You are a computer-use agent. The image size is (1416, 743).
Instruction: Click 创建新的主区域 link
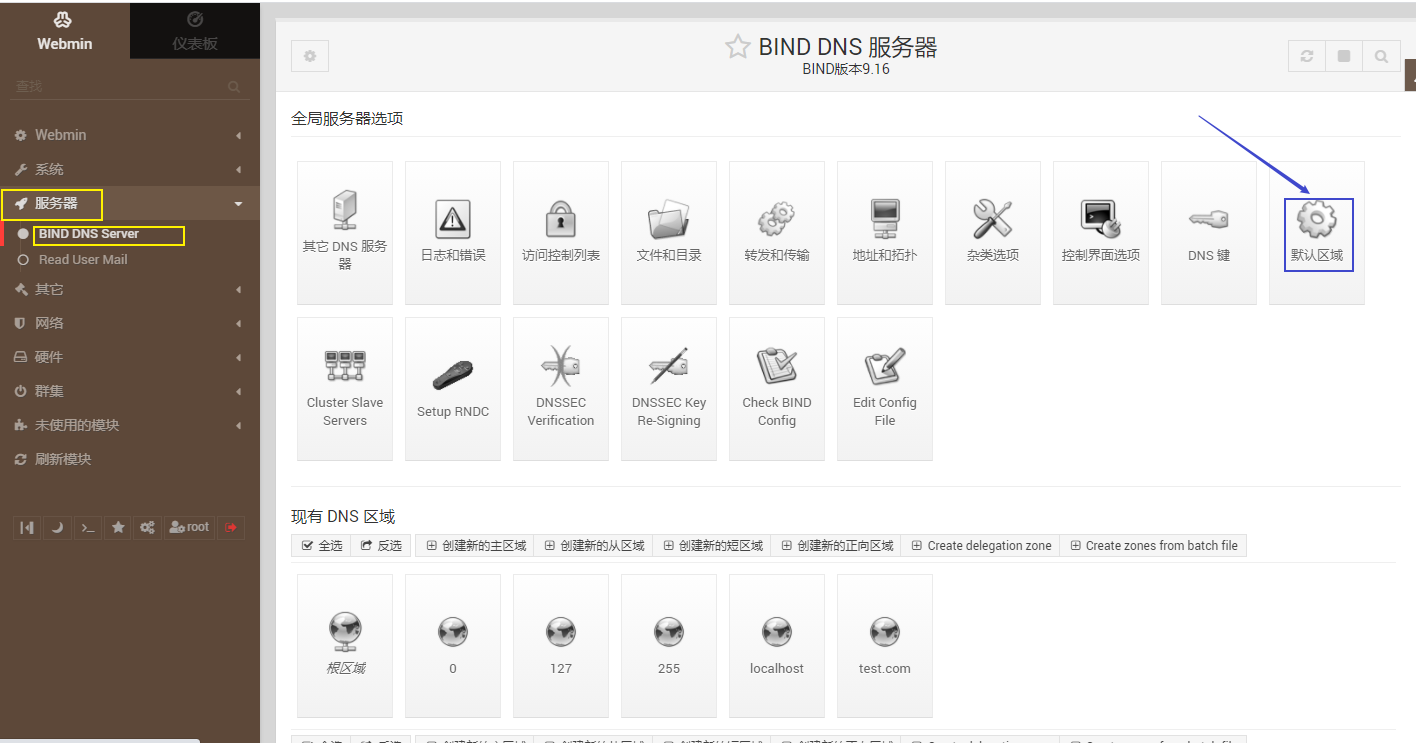pos(475,546)
